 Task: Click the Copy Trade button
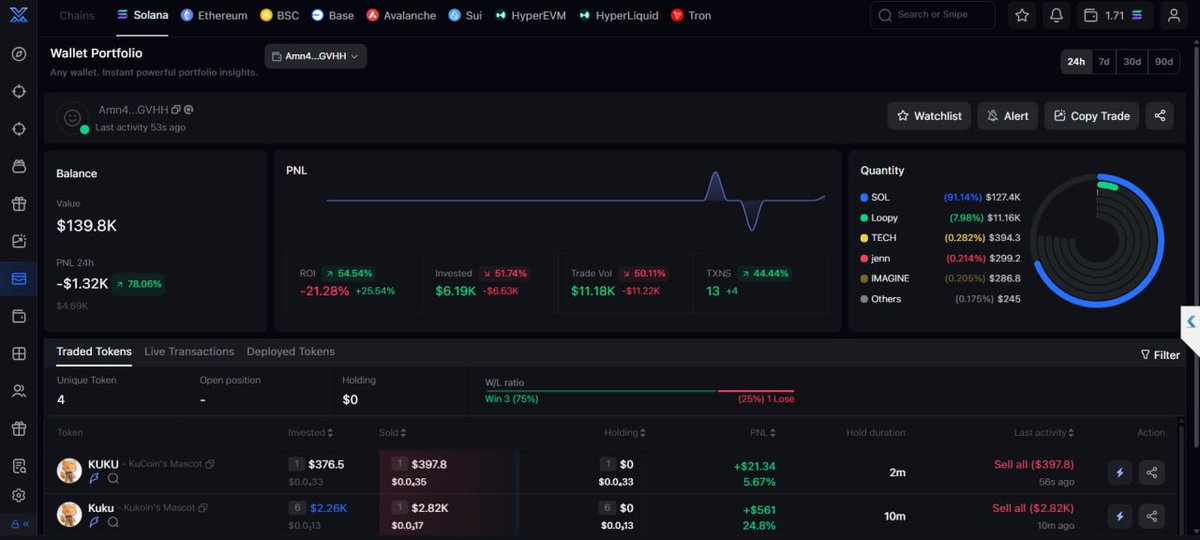pyautogui.click(x=1091, y=116)
